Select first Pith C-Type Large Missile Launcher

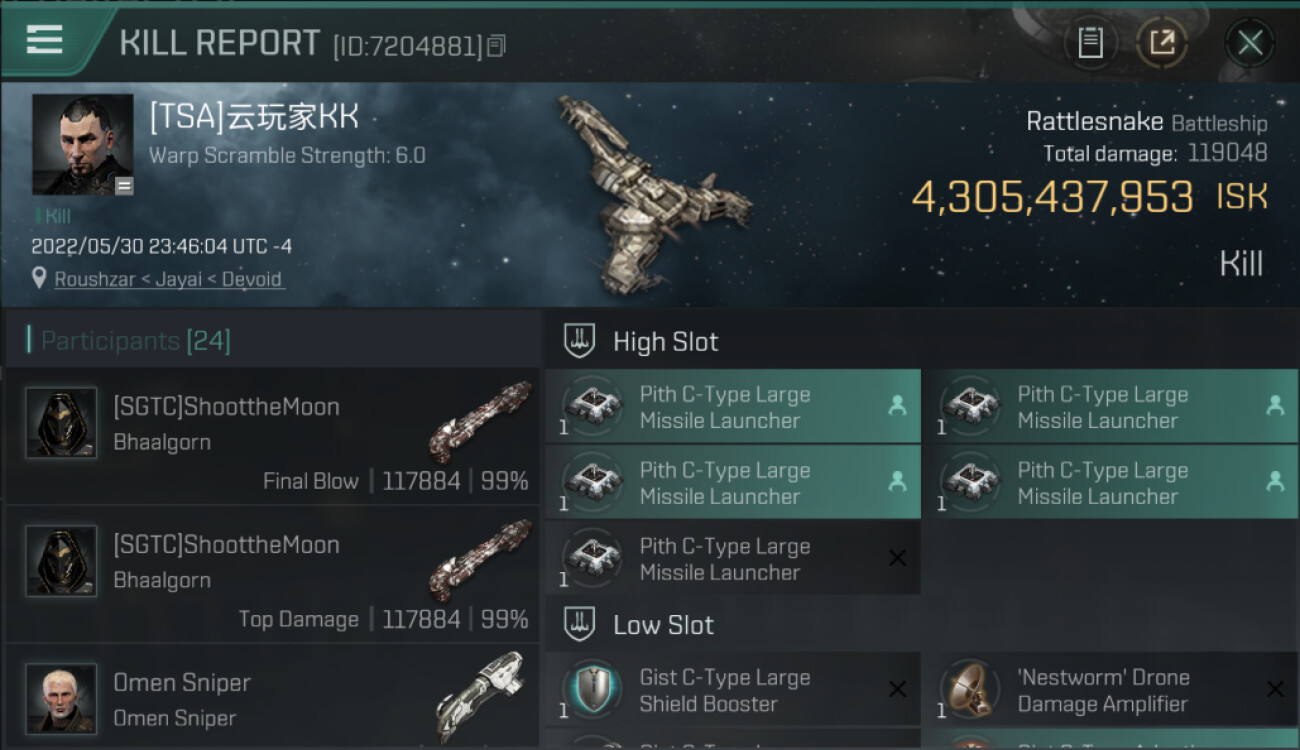tap(733, 406)
